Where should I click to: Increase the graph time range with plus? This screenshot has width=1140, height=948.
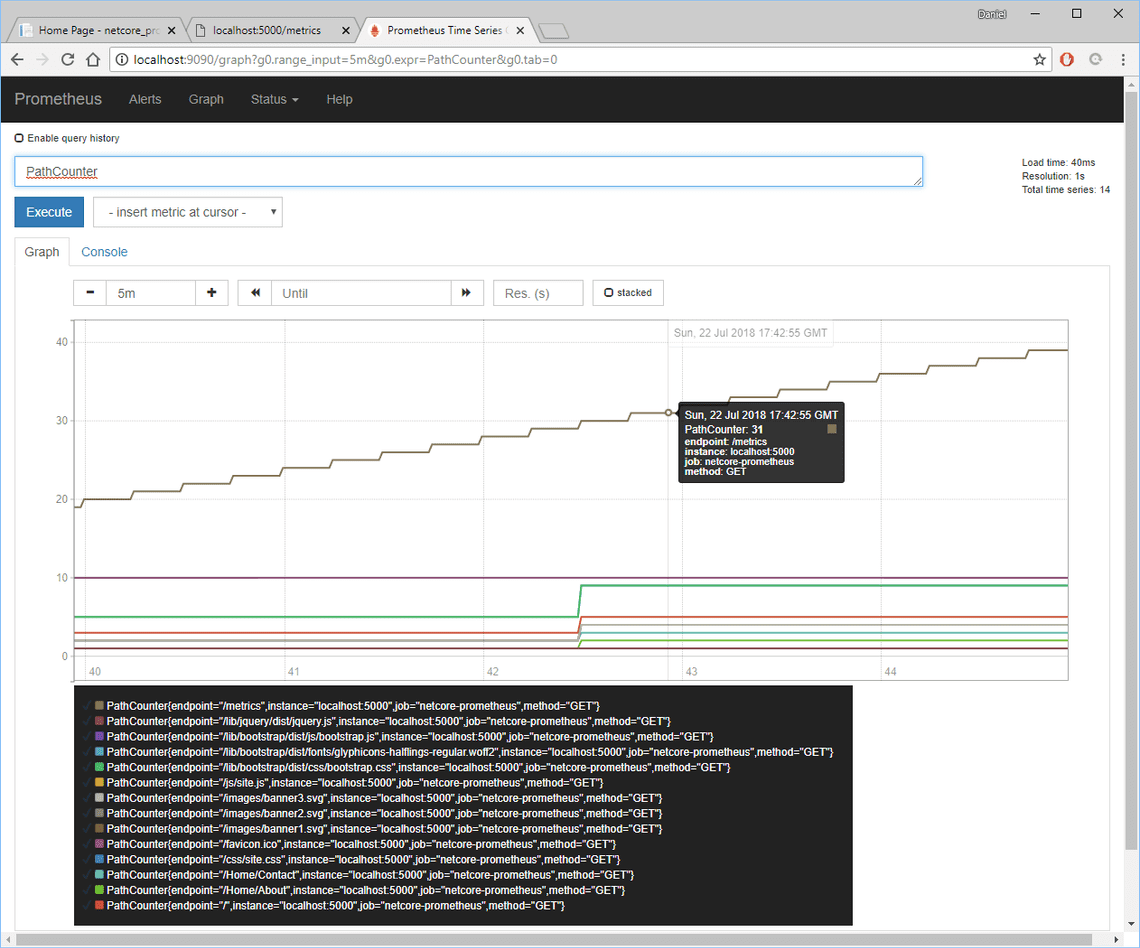click(211, 292)
